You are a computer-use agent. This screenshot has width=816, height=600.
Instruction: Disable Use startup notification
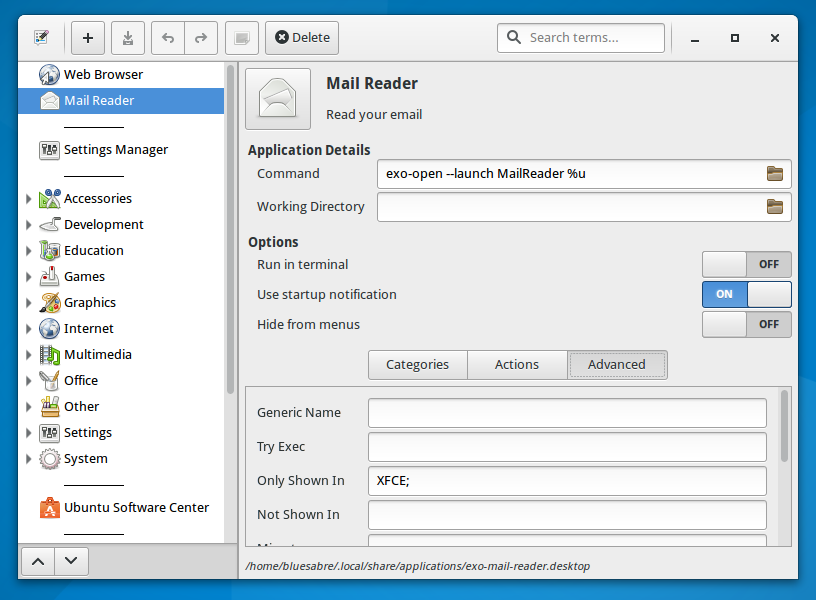(746, 294)
